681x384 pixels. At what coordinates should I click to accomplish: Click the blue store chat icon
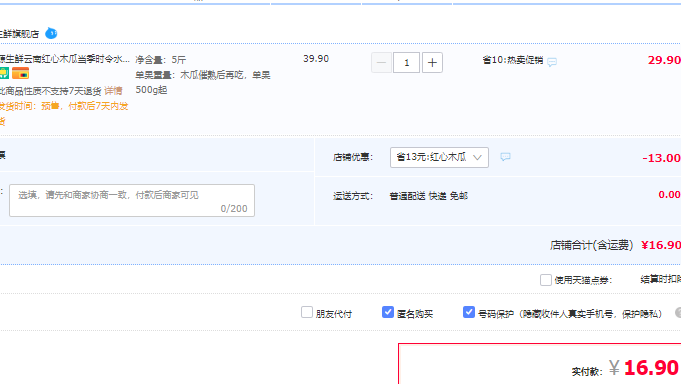[51, 33]
